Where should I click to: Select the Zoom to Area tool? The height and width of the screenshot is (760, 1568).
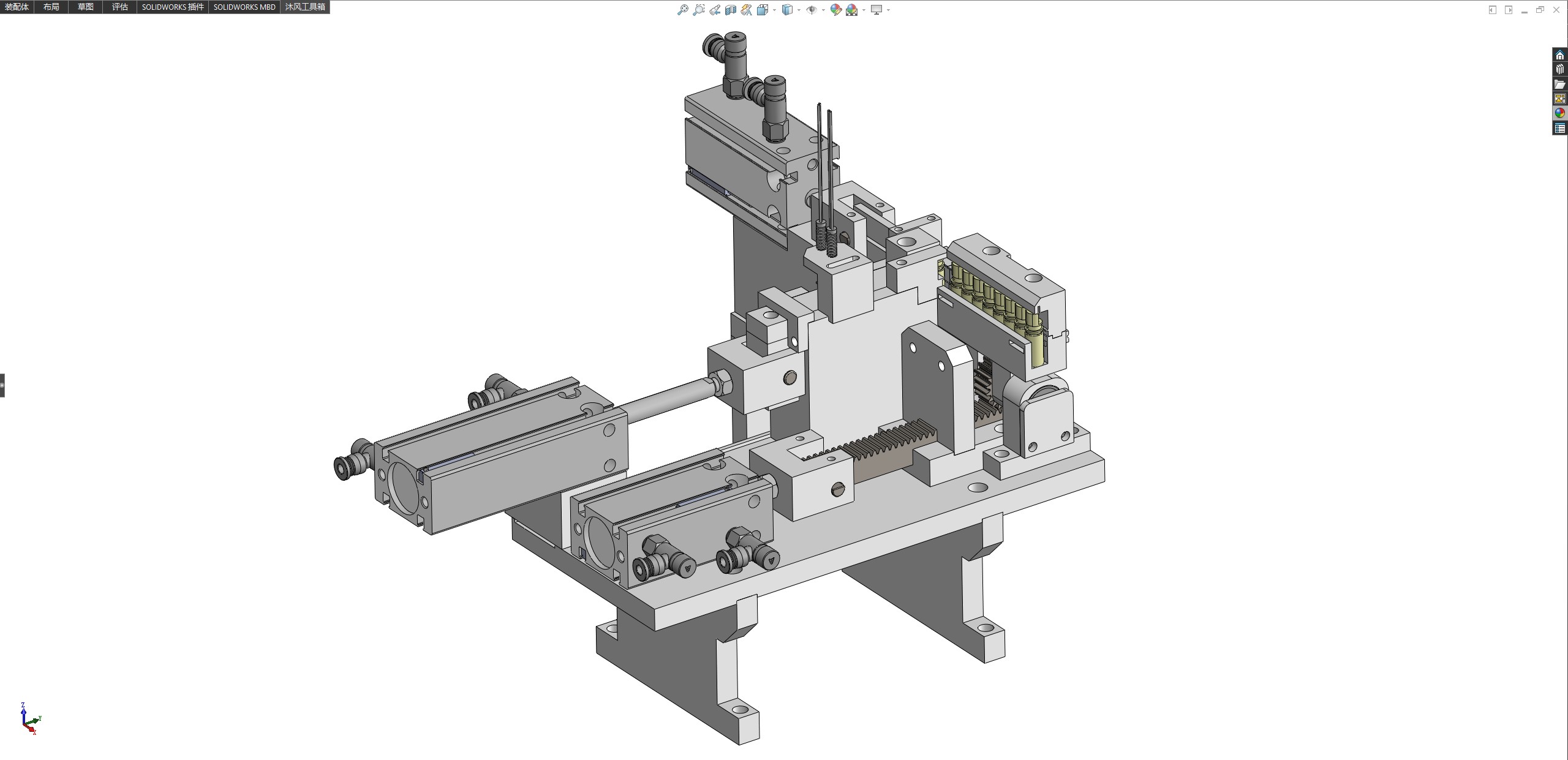click(698, 10)
